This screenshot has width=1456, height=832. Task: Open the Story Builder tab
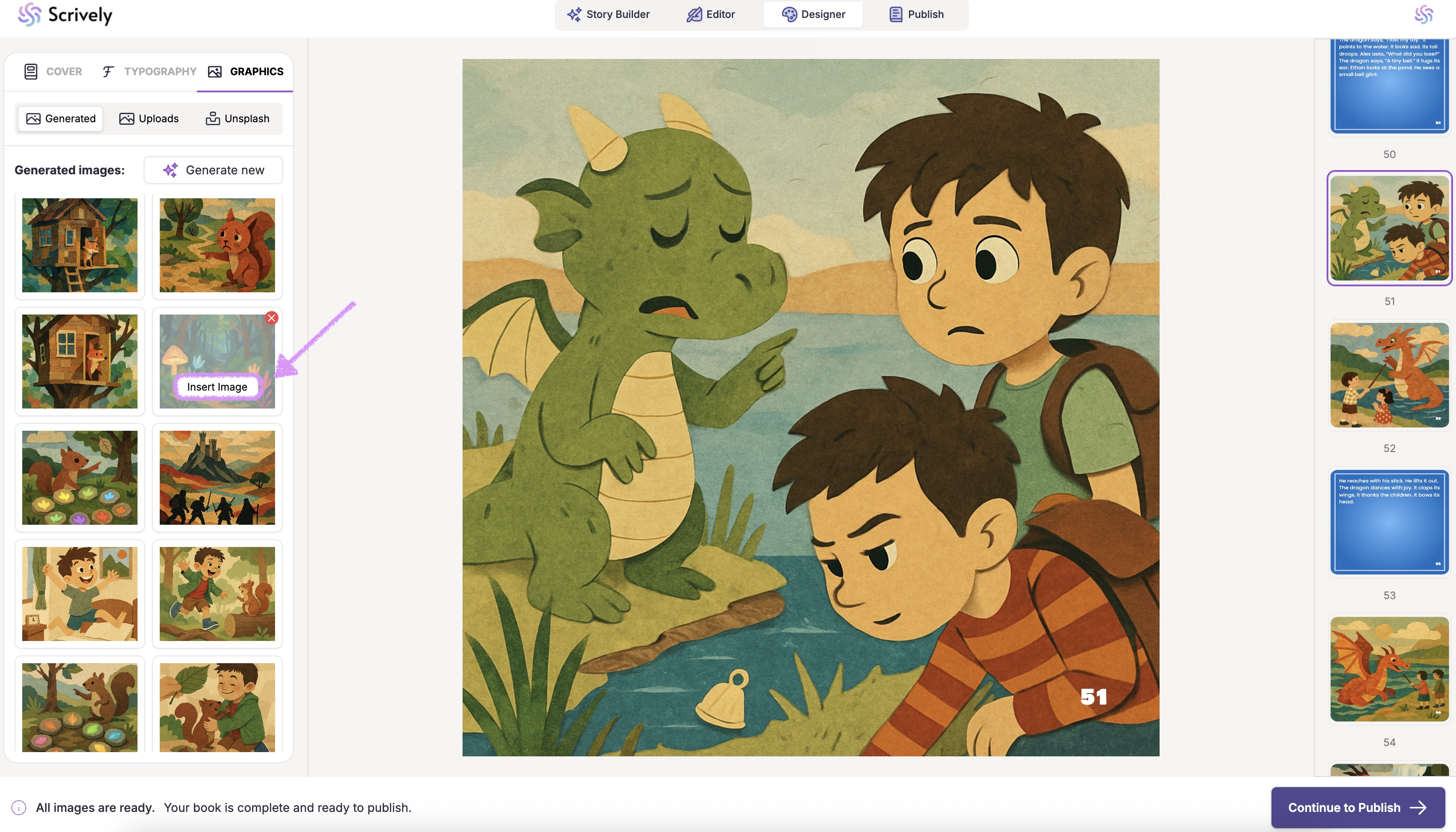pos(608,14)
